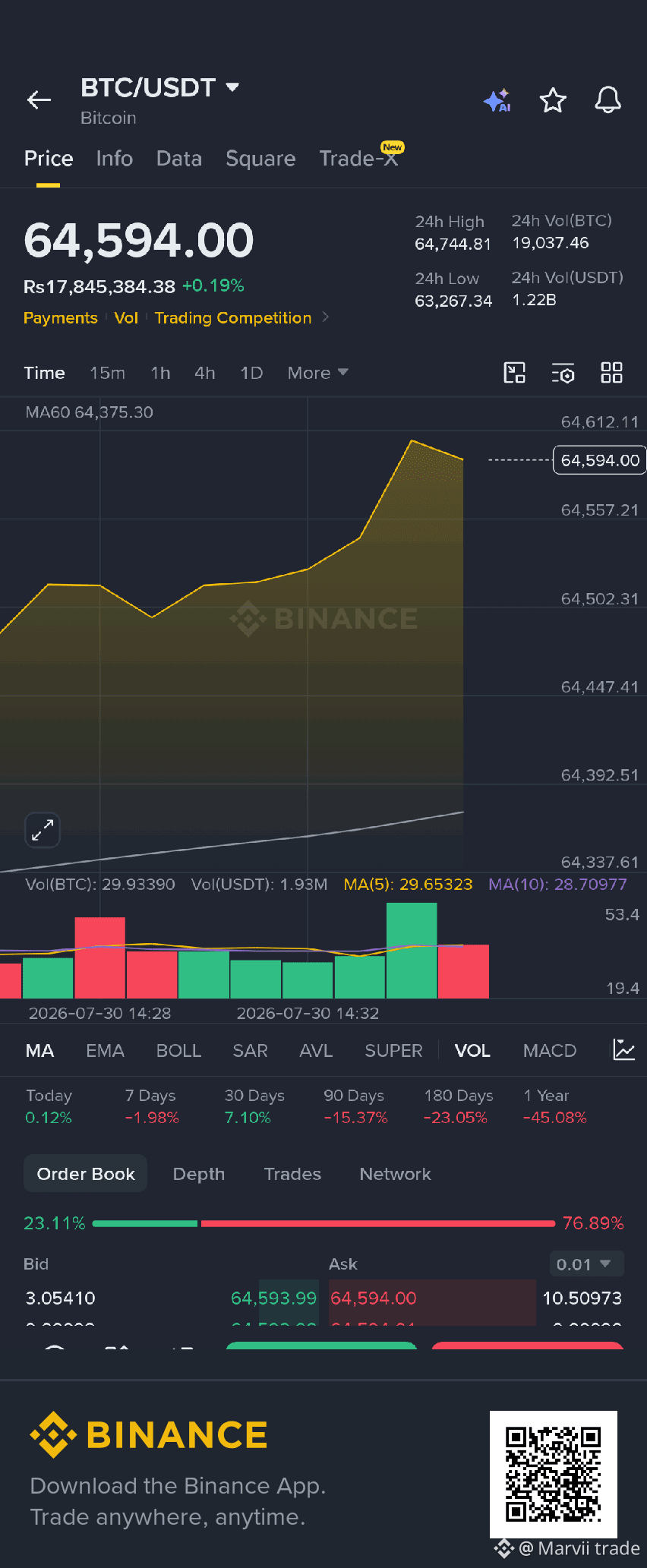Change order book precision 0.01 dropdown

point(585,1264)
